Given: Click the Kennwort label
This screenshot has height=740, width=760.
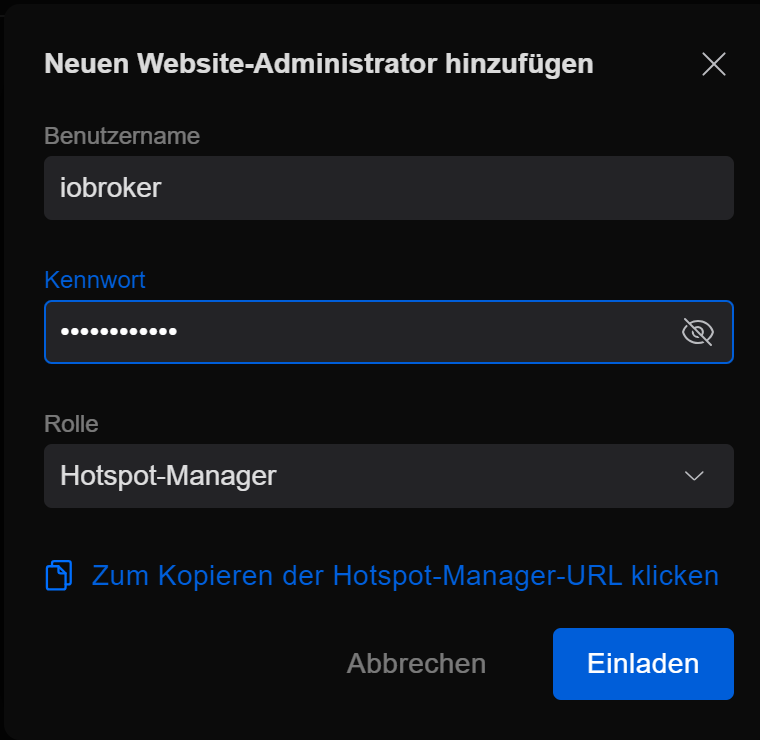Looking at the screenshot, I should (x=95, y=280).
